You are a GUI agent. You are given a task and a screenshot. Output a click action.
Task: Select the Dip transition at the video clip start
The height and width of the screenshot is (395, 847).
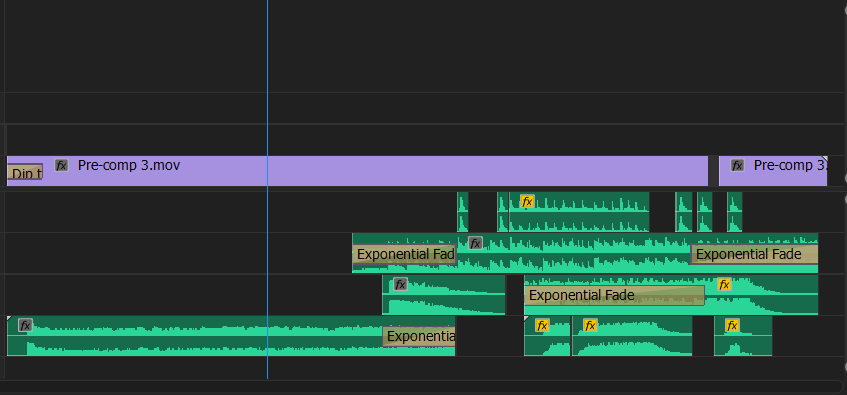coord(25,172)
